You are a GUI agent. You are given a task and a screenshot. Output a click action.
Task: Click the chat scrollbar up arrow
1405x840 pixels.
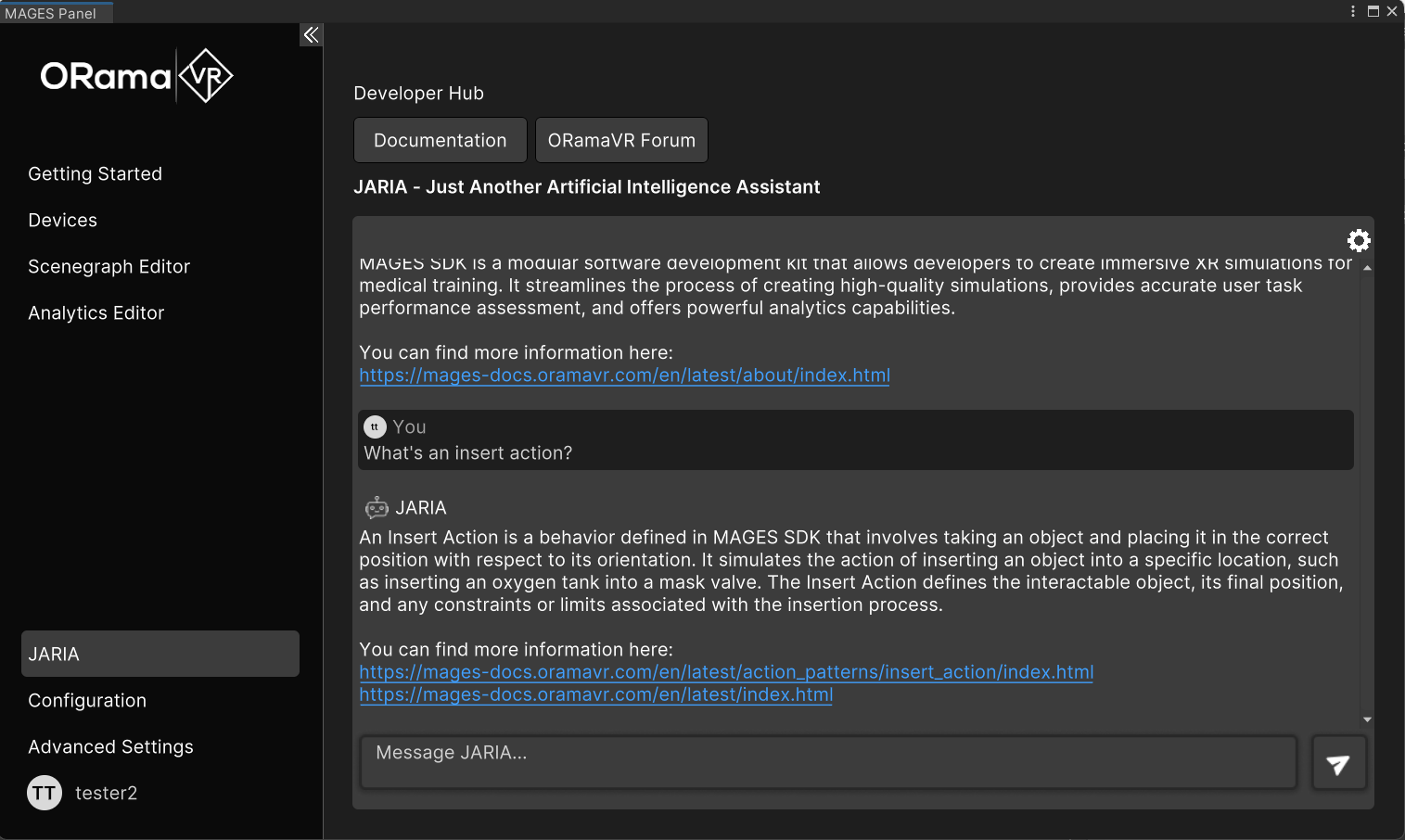pyautogui.click(x=1367, y=268)
